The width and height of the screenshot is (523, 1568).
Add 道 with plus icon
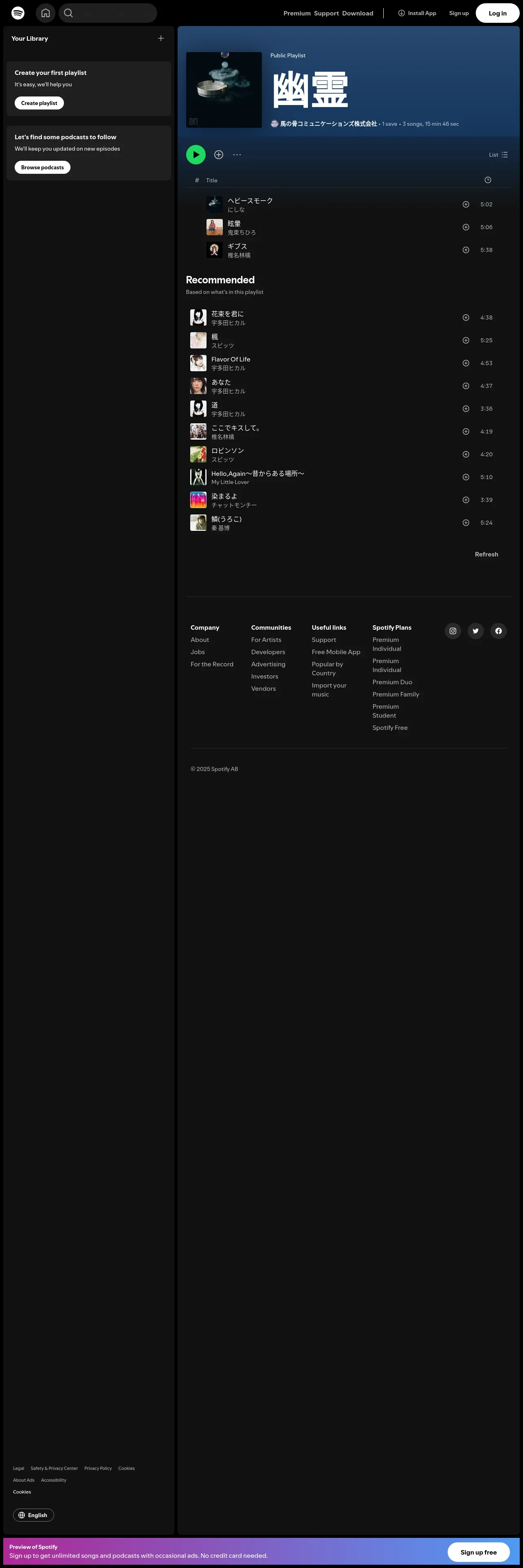pyautogui.click(x=466, y=409)
